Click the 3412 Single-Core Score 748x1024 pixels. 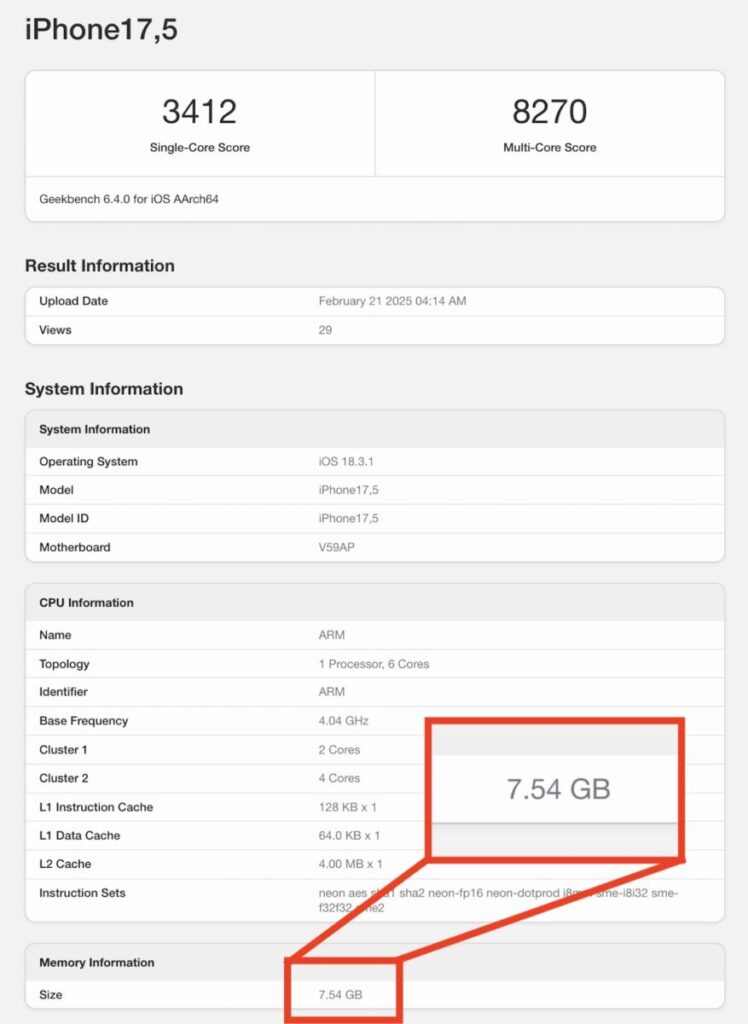tap(199, 112)
